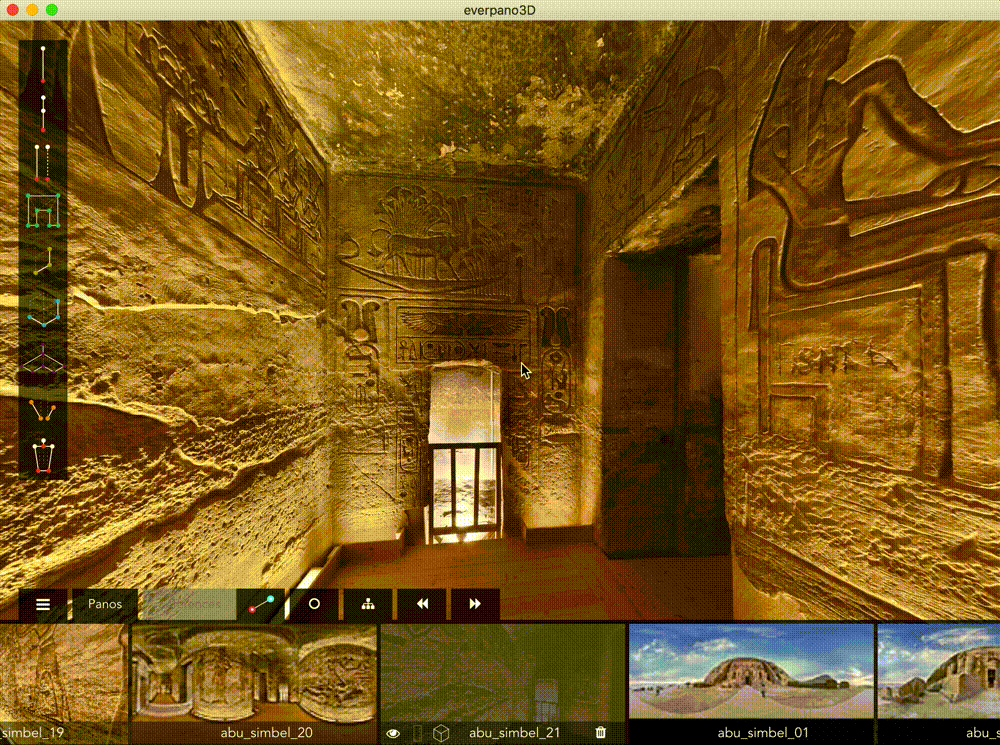Image resolution: width=1000 pixels, height=745 pixels.
Task: Toggle visibility eye for abu_simbel_21
Action: click(x=394, y=733)
